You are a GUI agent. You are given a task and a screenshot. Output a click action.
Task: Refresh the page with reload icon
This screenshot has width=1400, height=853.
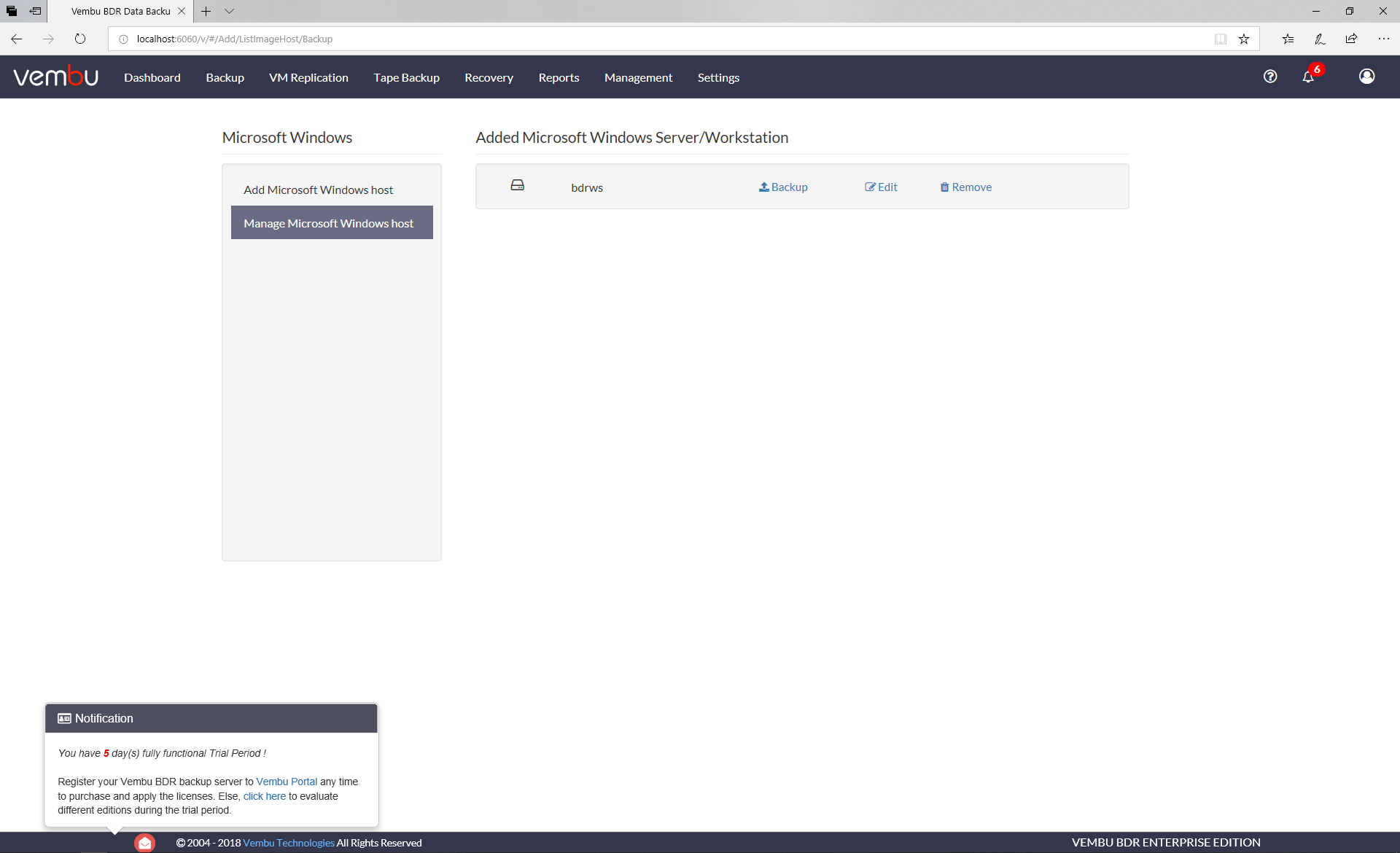coord(80,39)
